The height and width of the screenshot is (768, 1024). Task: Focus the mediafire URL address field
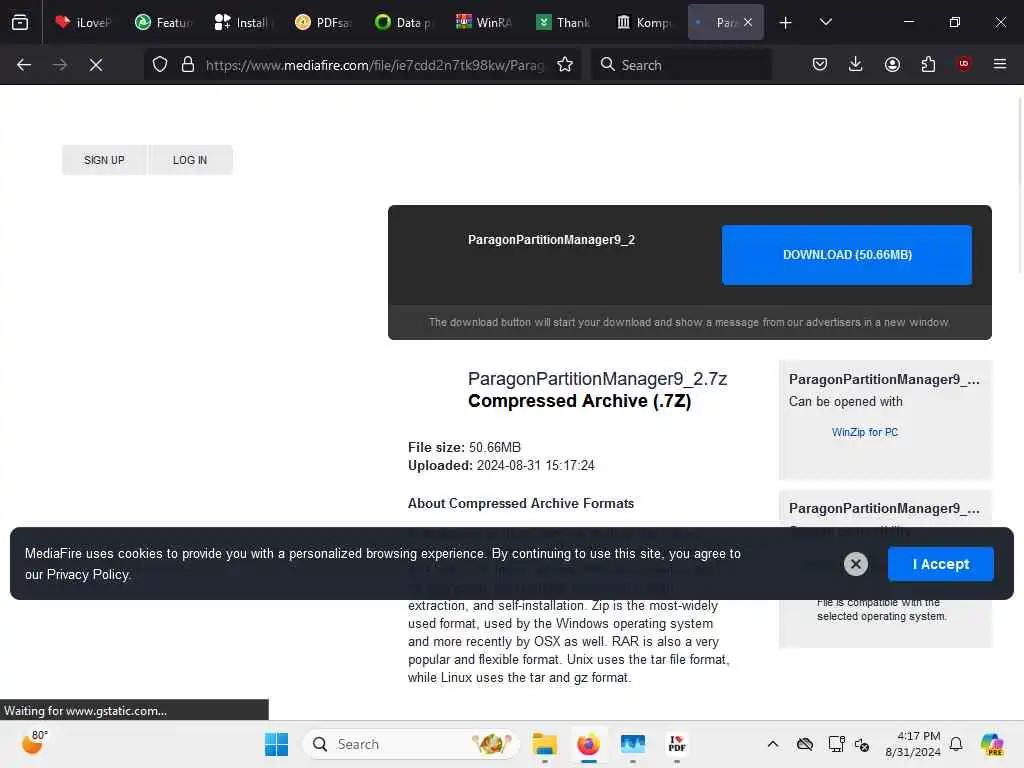point(374,65)
